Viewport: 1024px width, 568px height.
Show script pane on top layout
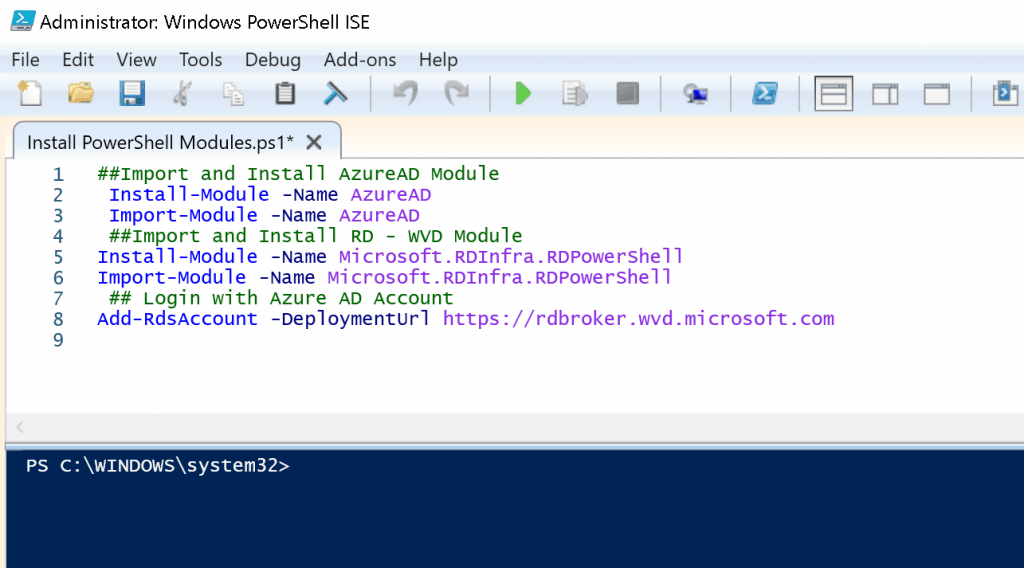833,94
